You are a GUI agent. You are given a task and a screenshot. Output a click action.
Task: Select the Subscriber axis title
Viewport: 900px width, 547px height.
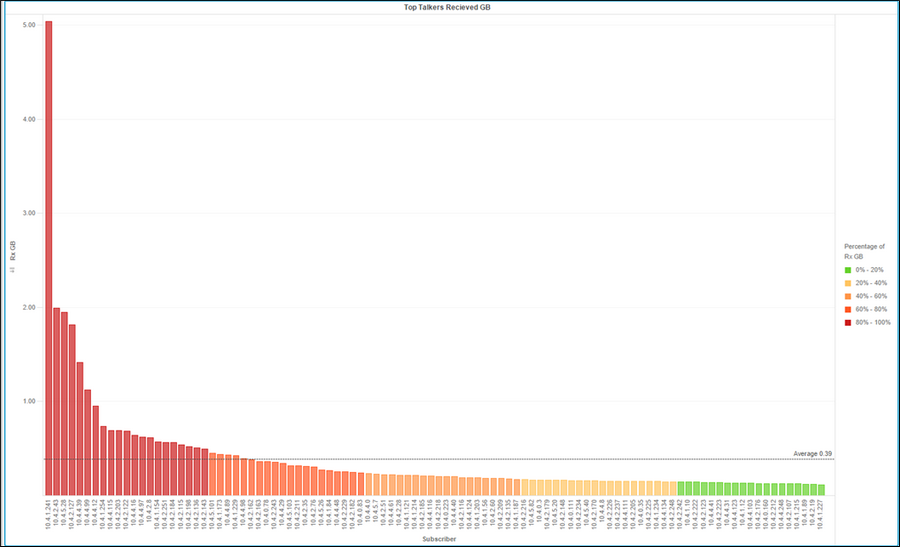[438, 539]
